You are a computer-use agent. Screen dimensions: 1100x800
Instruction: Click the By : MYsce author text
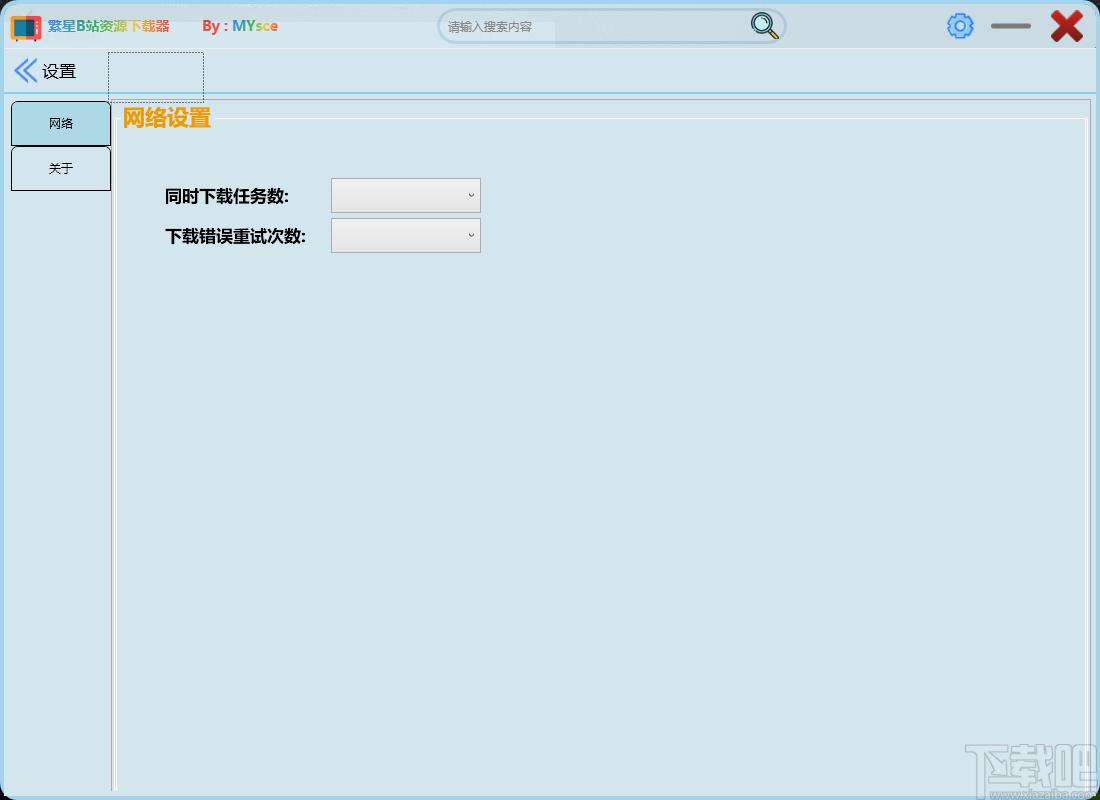click(x=240, y=26)
